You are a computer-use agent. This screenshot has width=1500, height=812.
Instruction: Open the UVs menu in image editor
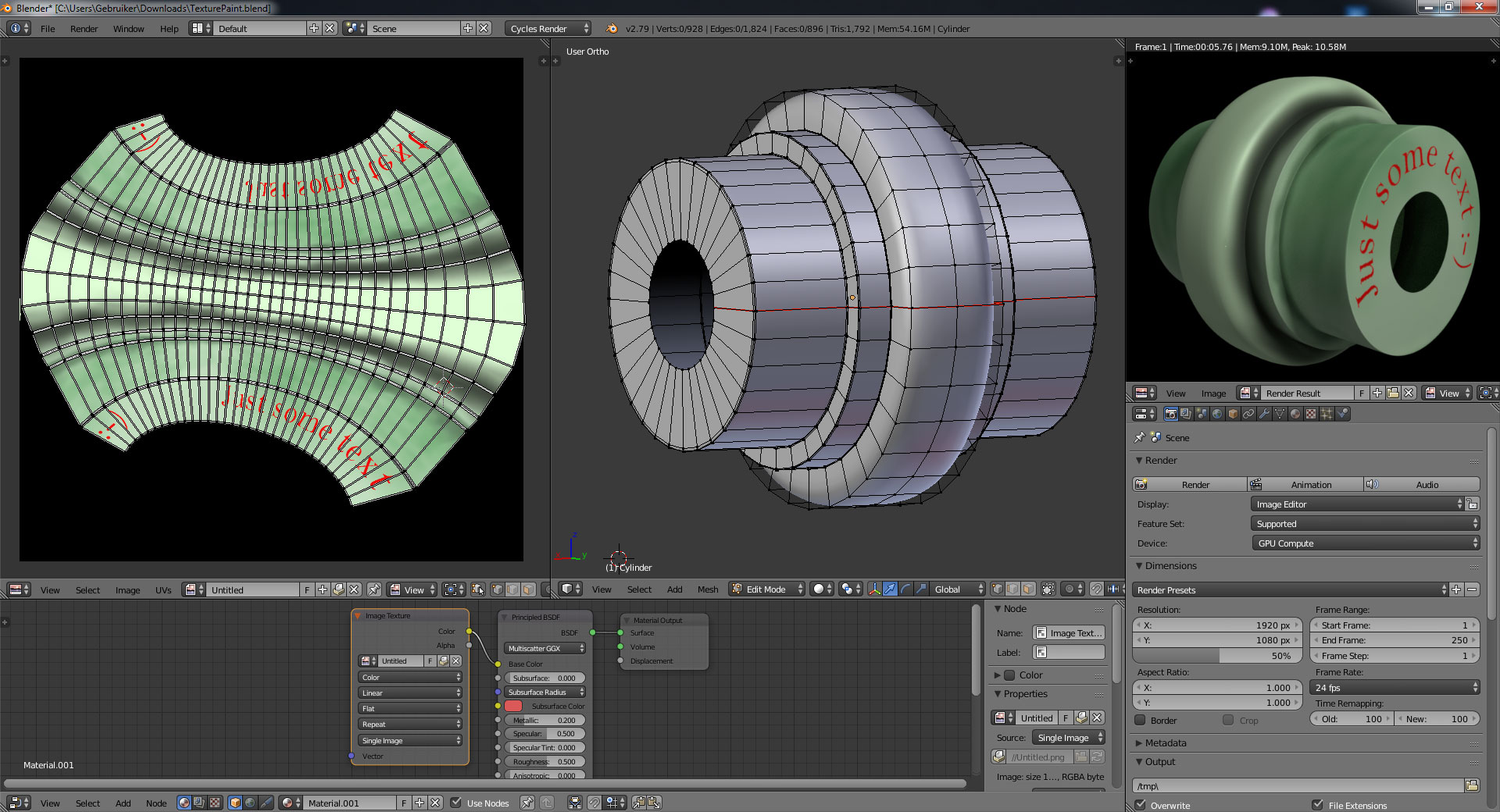click(x=162, y=590)
